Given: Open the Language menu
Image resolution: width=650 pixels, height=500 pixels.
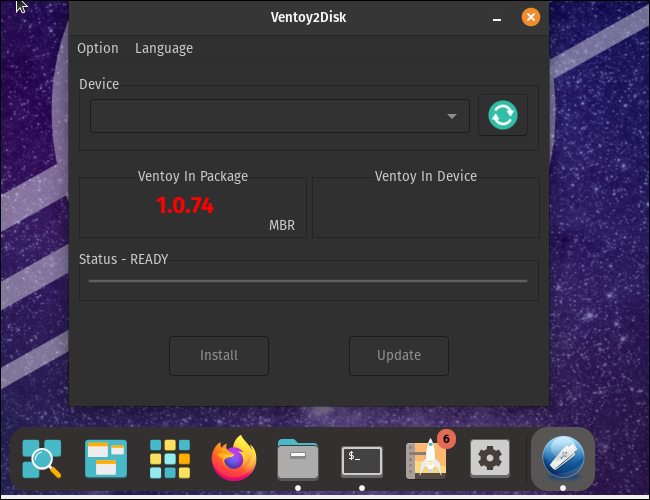Looking at the screenshot, I should coord(164,48).
